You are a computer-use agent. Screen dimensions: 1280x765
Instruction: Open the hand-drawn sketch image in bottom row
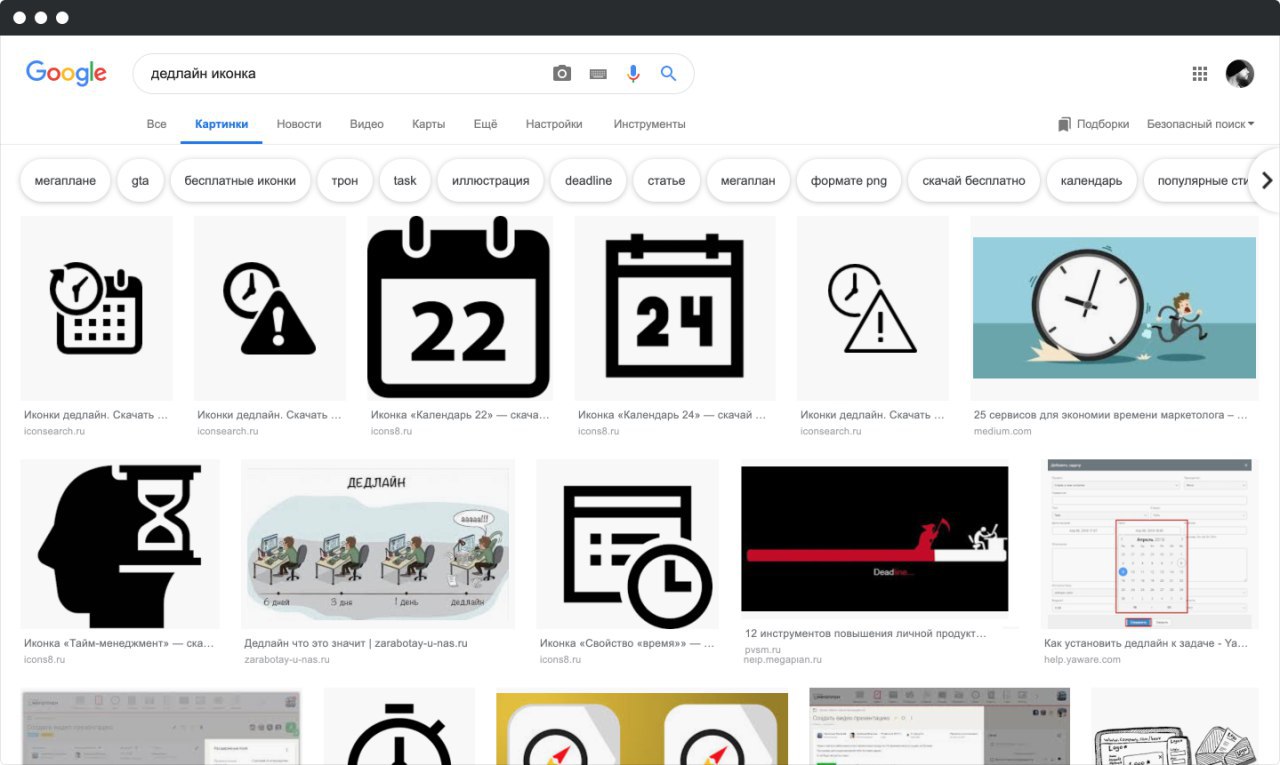coord(1174,726)
